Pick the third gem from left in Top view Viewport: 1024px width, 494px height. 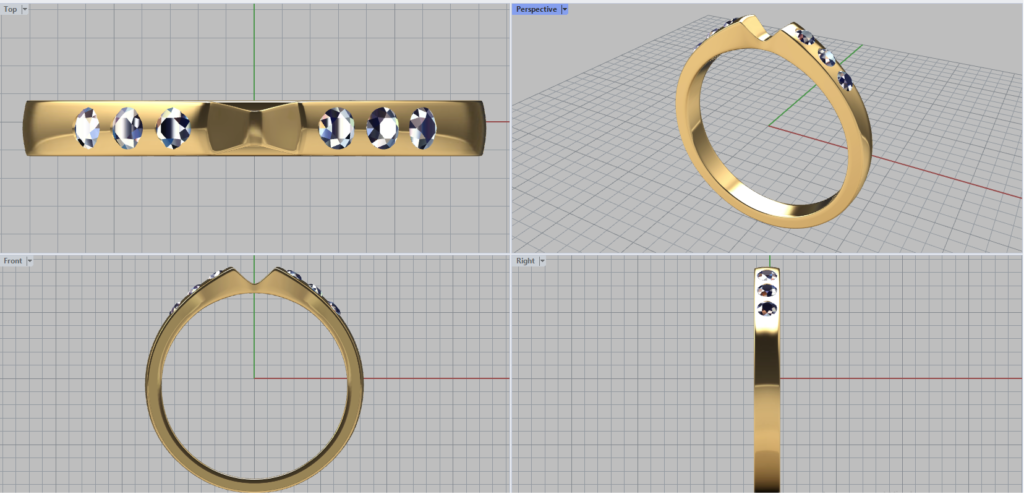(x=174, y=126)
